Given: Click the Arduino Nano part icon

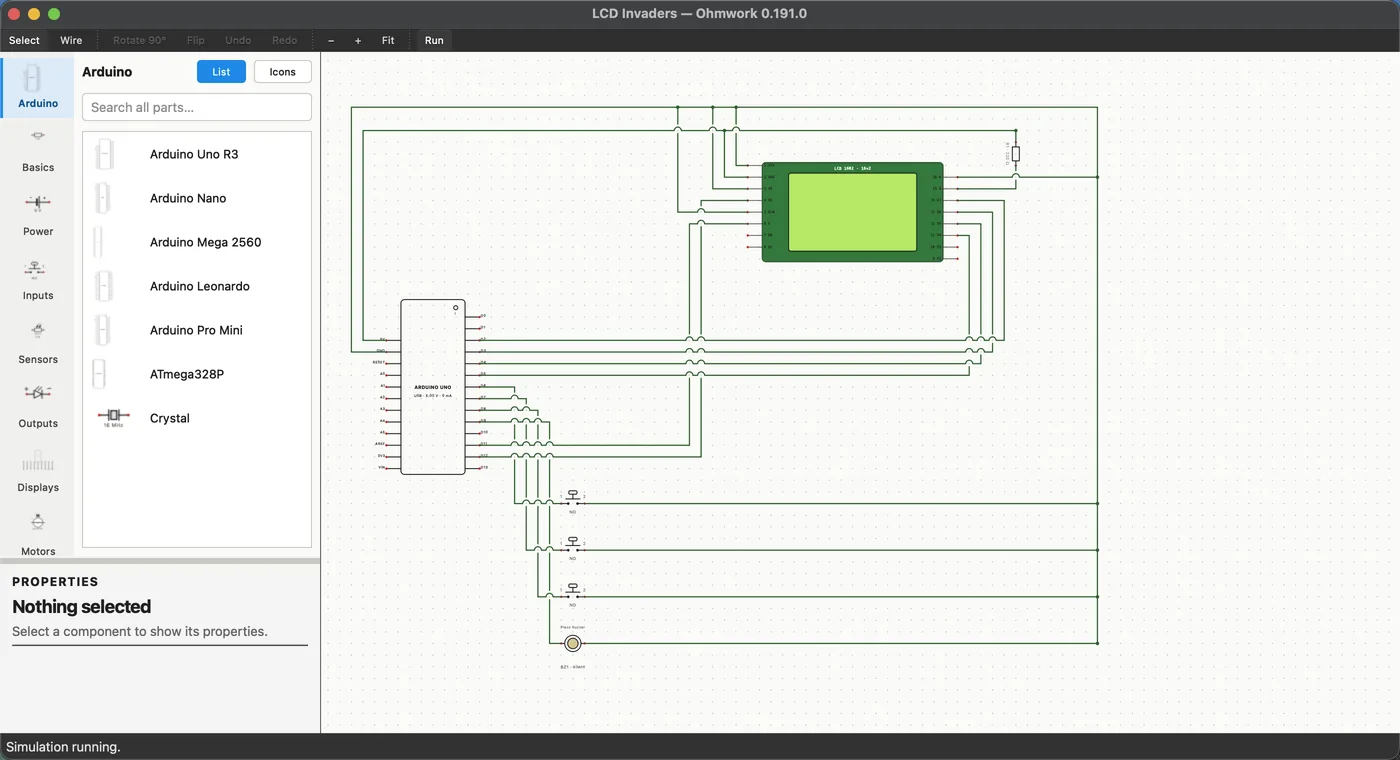Looking at the screenshot, I should [x=102, y=198].
